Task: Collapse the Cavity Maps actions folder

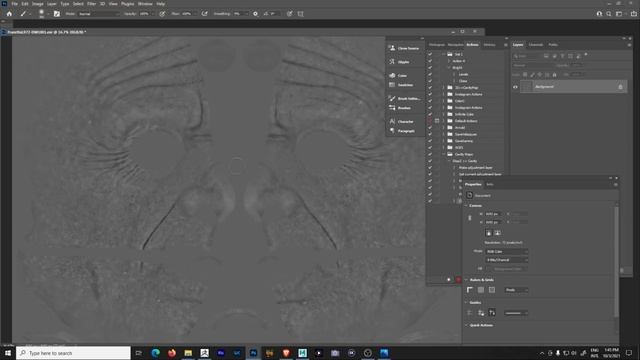Action: point(444,154)
